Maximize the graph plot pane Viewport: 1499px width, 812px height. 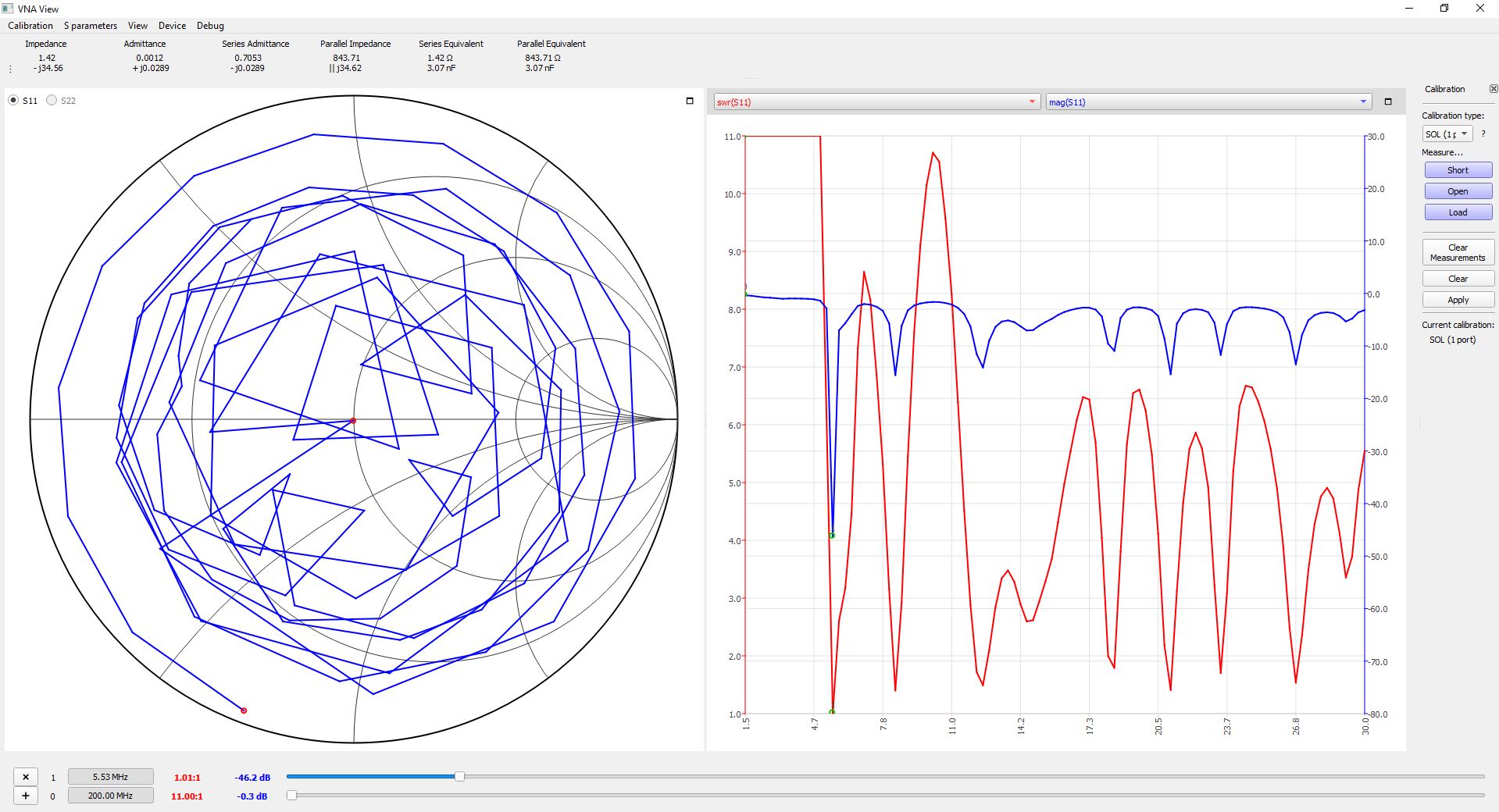(1387, 101)
